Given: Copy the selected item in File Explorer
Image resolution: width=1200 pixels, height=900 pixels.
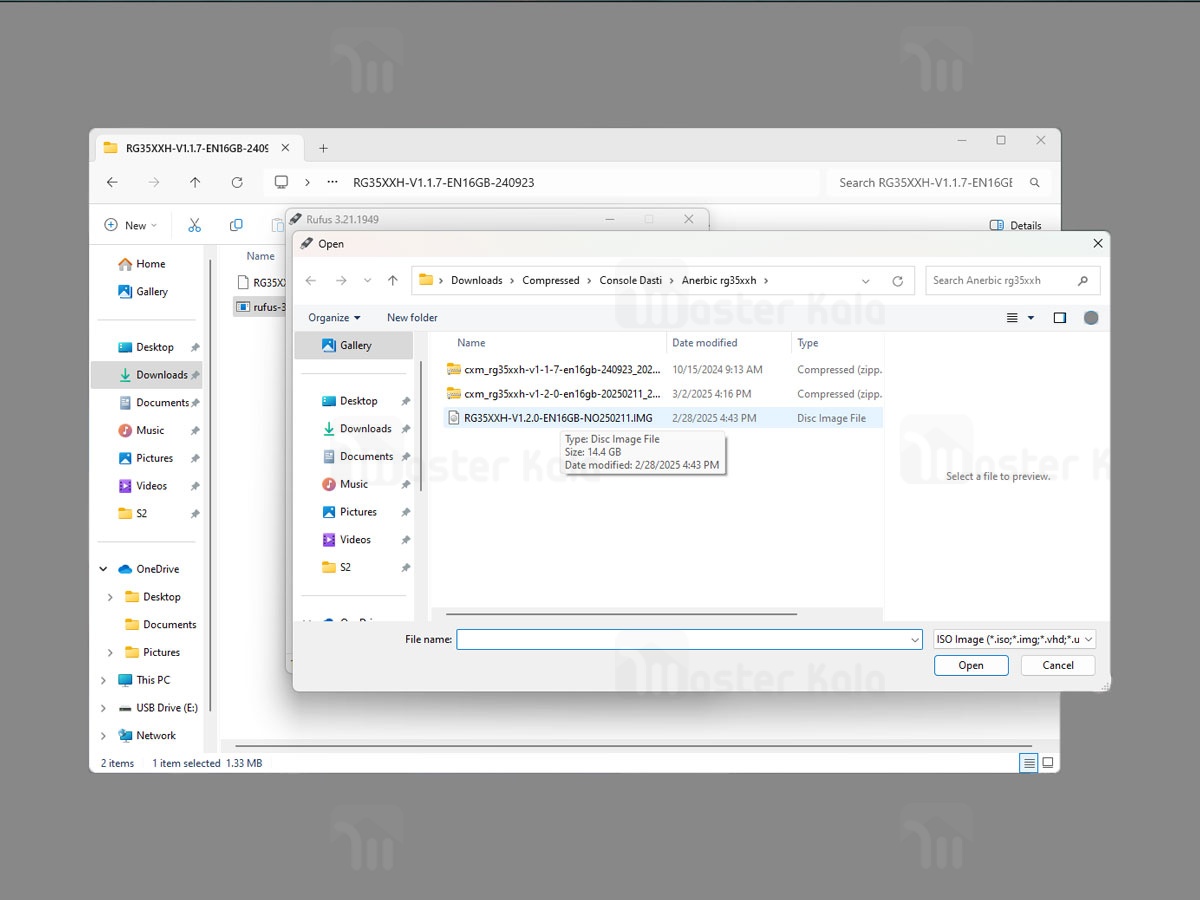Looking at the screenshot, I should (236, 226).
